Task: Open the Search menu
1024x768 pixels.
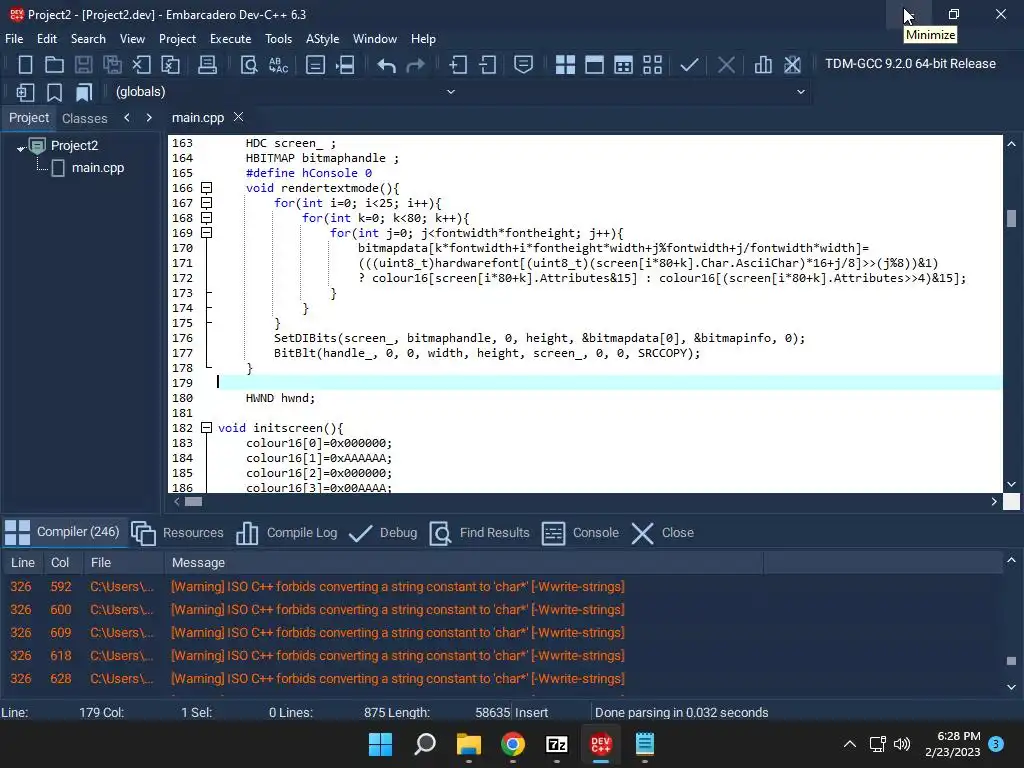Action: pyautogui.click(x=88, y=39)
